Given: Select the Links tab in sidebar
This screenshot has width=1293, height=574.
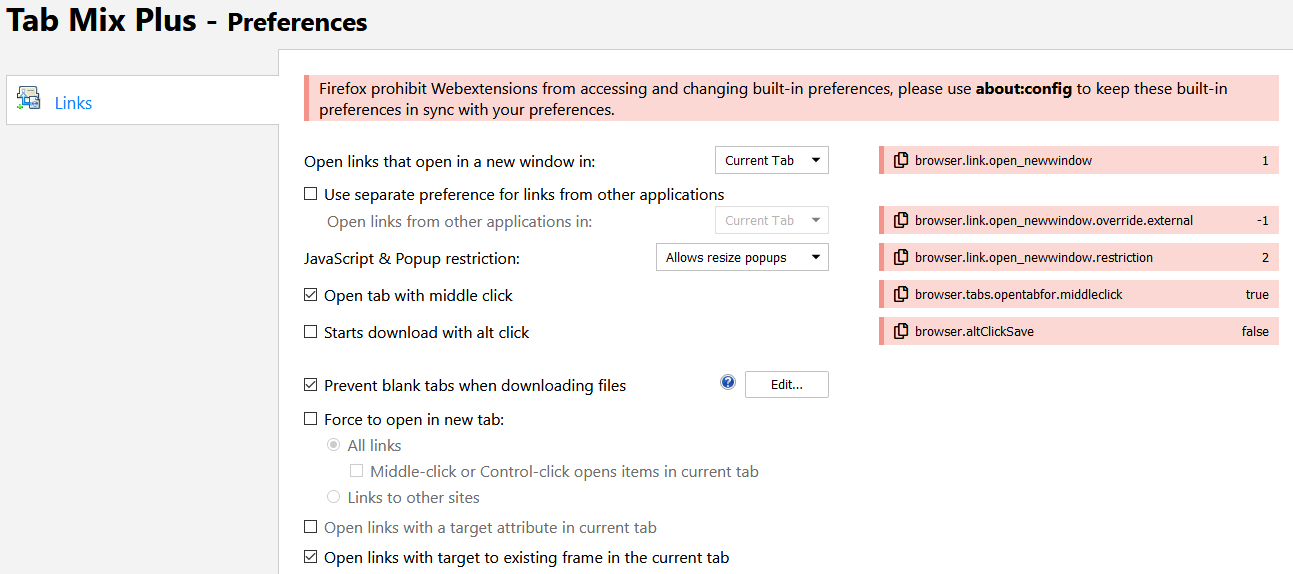Looking at the screenshot, I should coord(73,103).
